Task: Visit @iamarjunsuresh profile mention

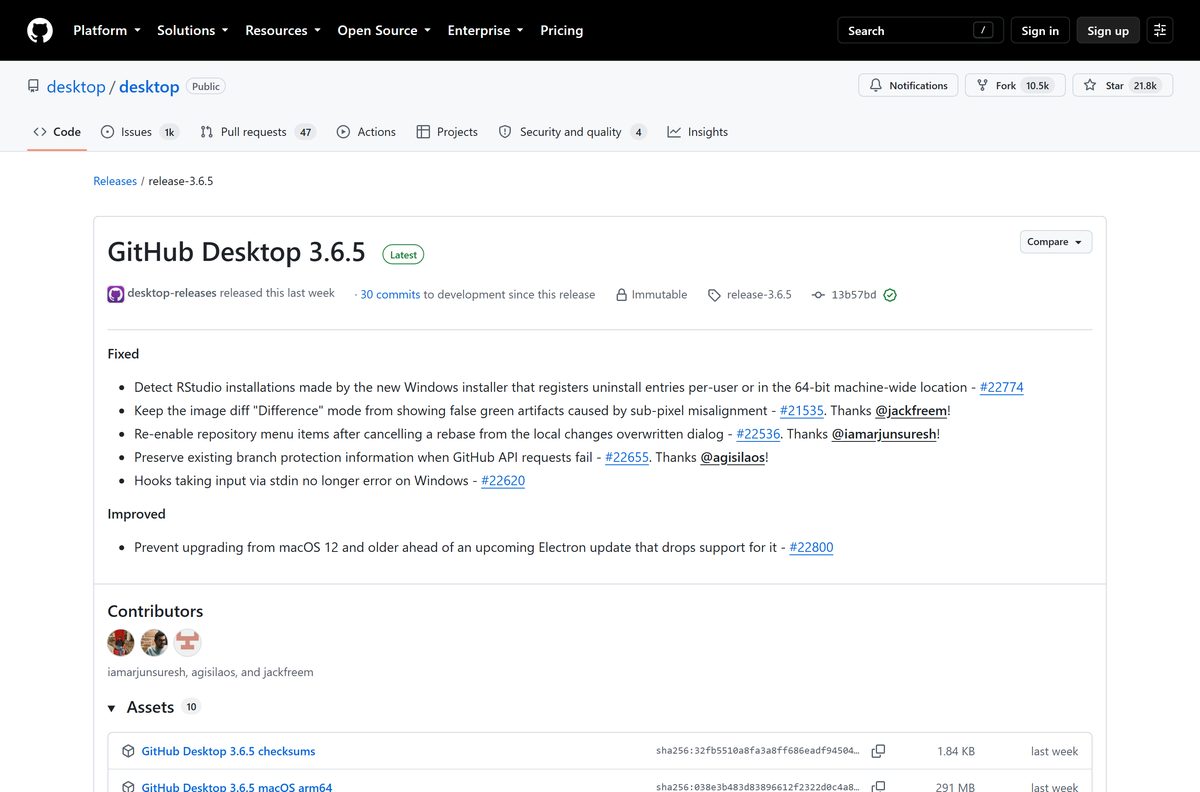Action: [x=884, y=434]
